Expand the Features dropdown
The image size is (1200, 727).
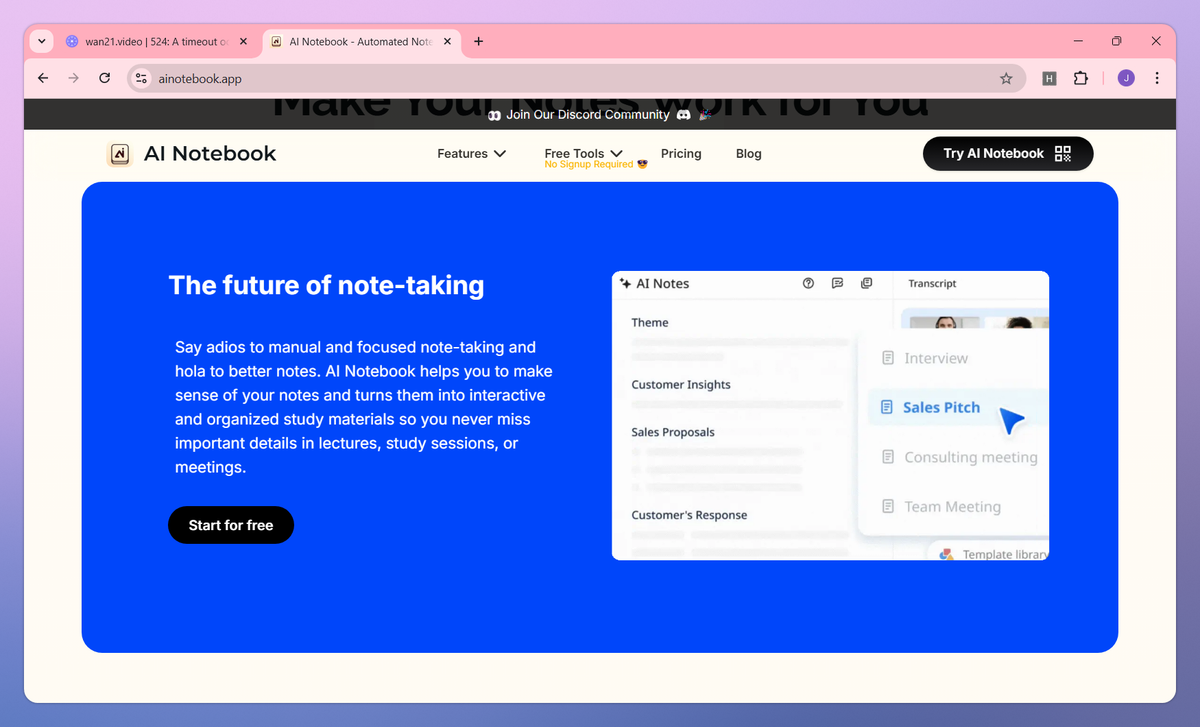[x=471, y=153]
